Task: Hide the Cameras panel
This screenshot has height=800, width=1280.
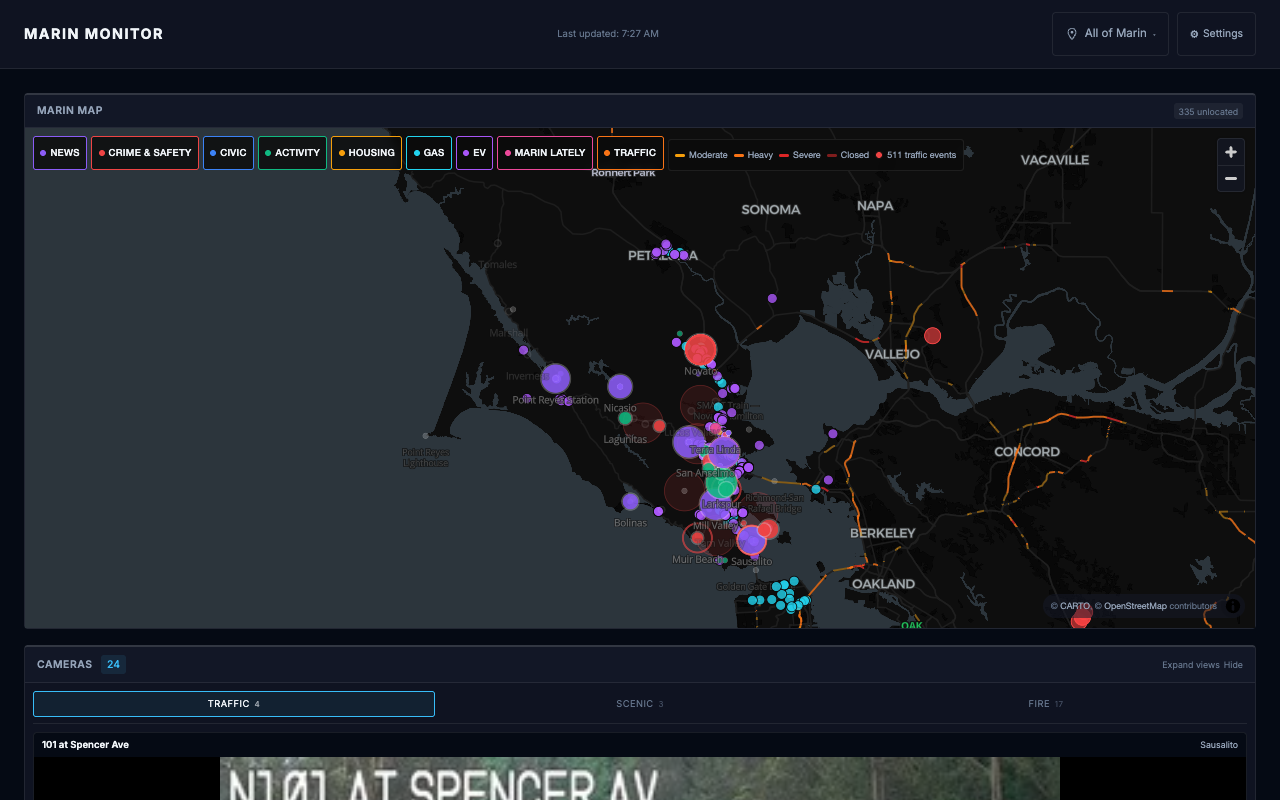Action: coord(1233,664)
